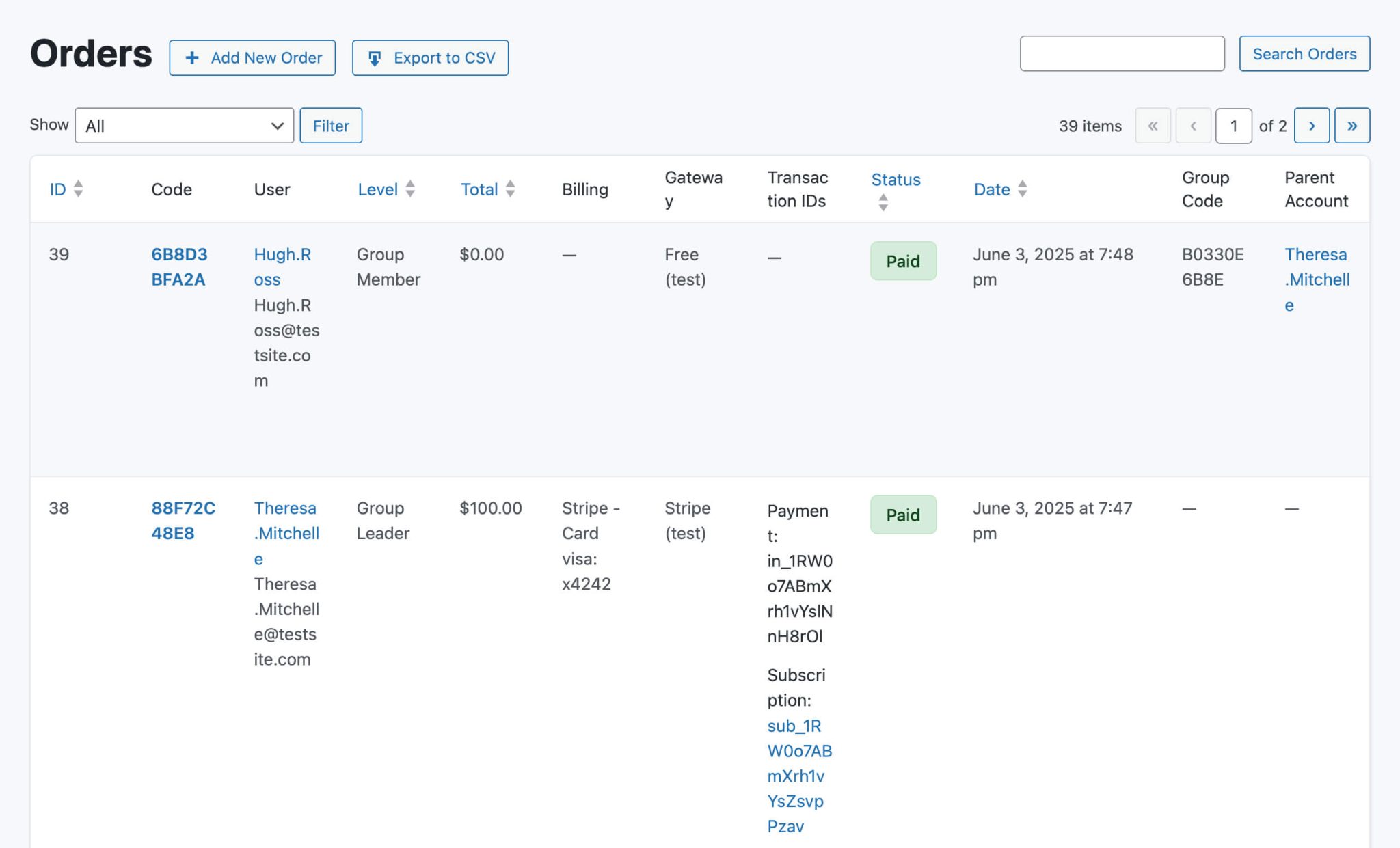Click the Paid status badge for order 38
Viewport: 1400px width, 848px height.
pyautogui.click(x=903, y=515)
